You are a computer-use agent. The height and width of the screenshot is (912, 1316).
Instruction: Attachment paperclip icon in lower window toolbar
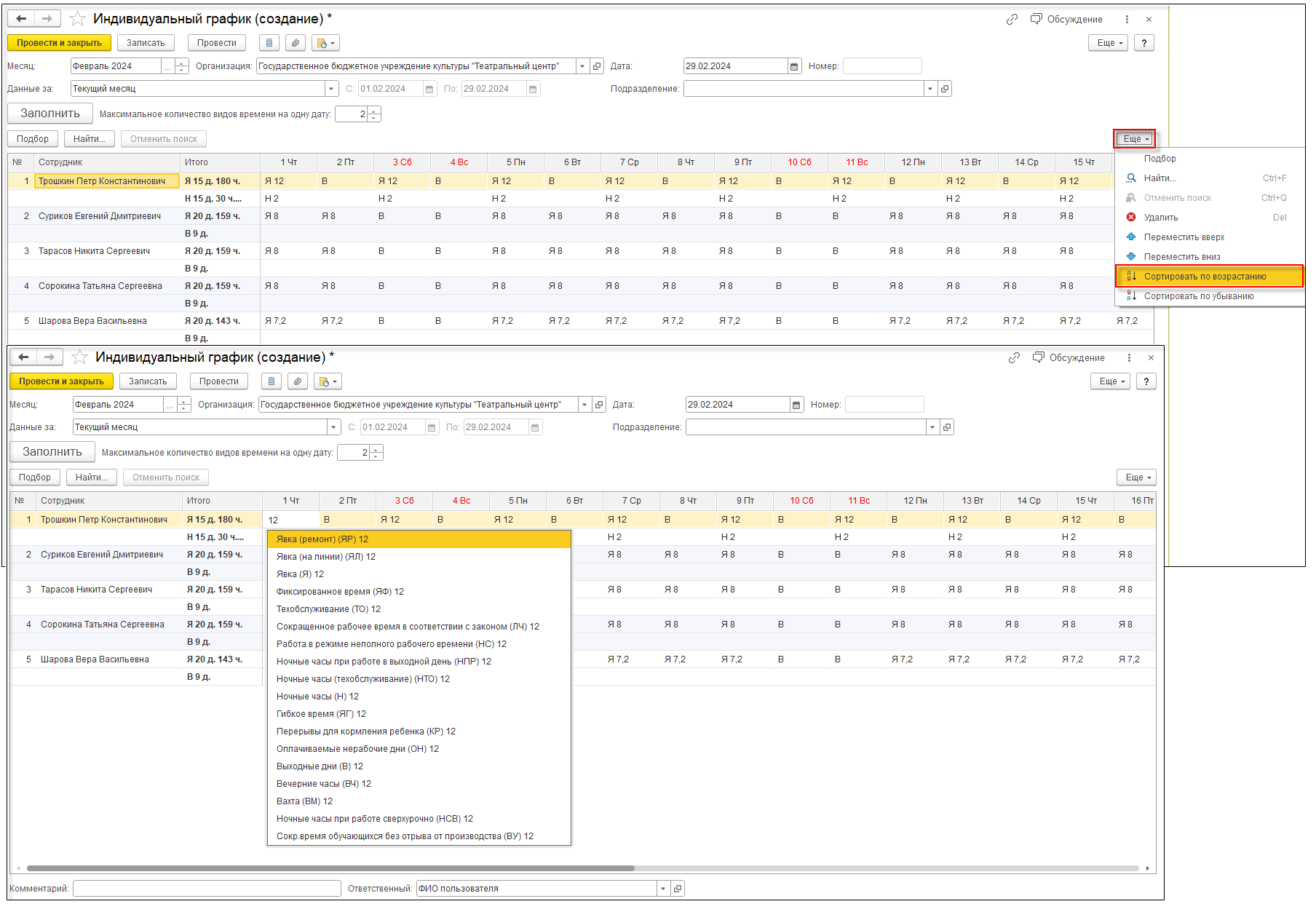click(x=297, y=381)
